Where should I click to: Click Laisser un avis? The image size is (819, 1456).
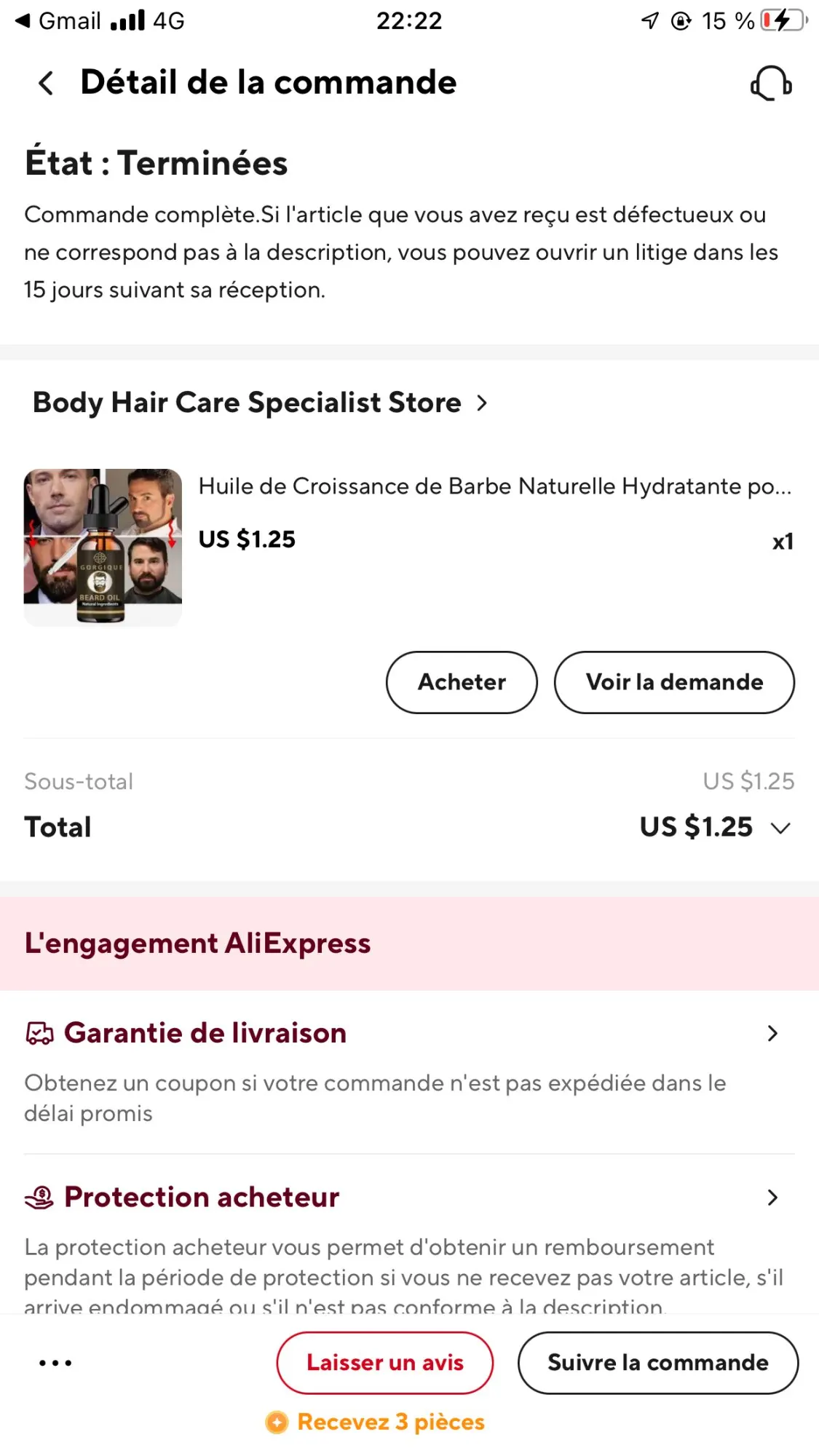pyautogui.click(x=384, y=1363)
